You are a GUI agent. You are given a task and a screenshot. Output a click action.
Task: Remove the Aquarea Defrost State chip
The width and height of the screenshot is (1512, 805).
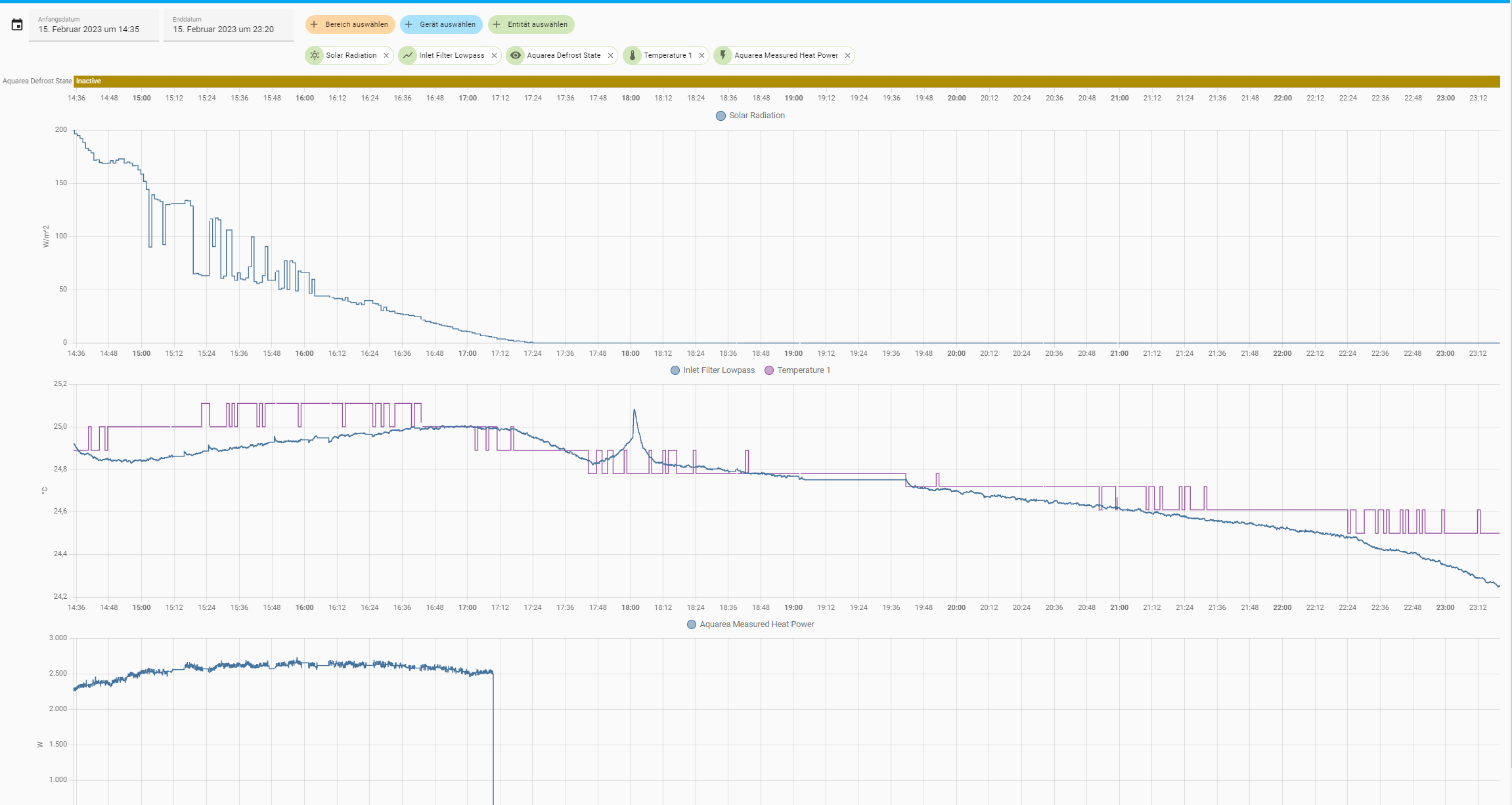[610, 56]
